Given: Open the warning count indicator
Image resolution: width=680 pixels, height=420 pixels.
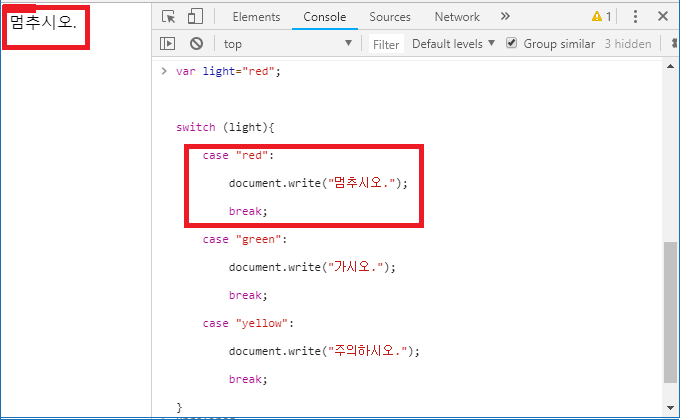Looking at the screenshot, I should click(x=602, y=16).
